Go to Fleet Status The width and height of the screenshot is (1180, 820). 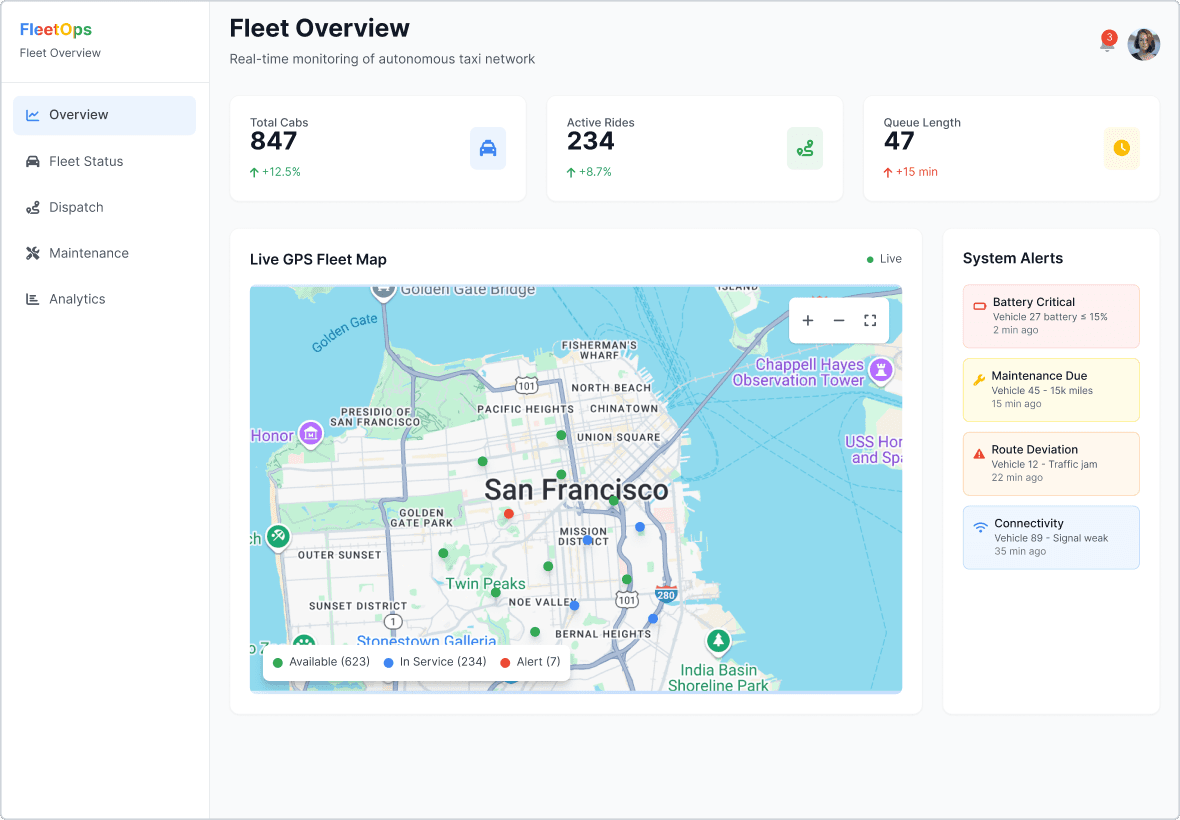click(105, 161)
